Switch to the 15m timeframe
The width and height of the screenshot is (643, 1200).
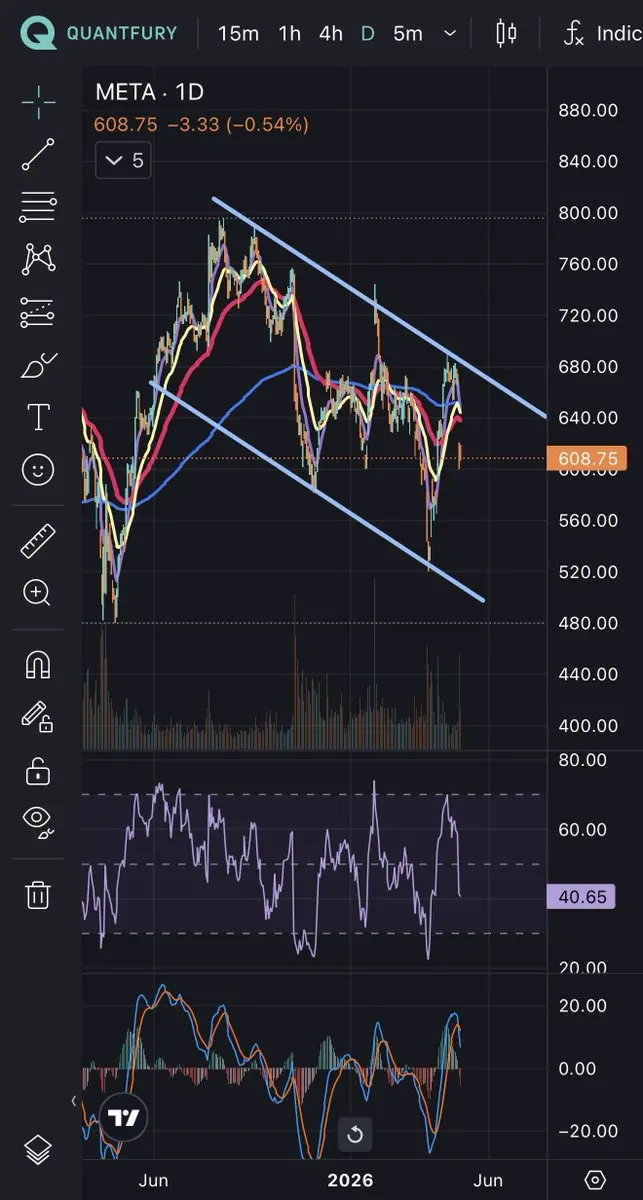pos(238,34)
